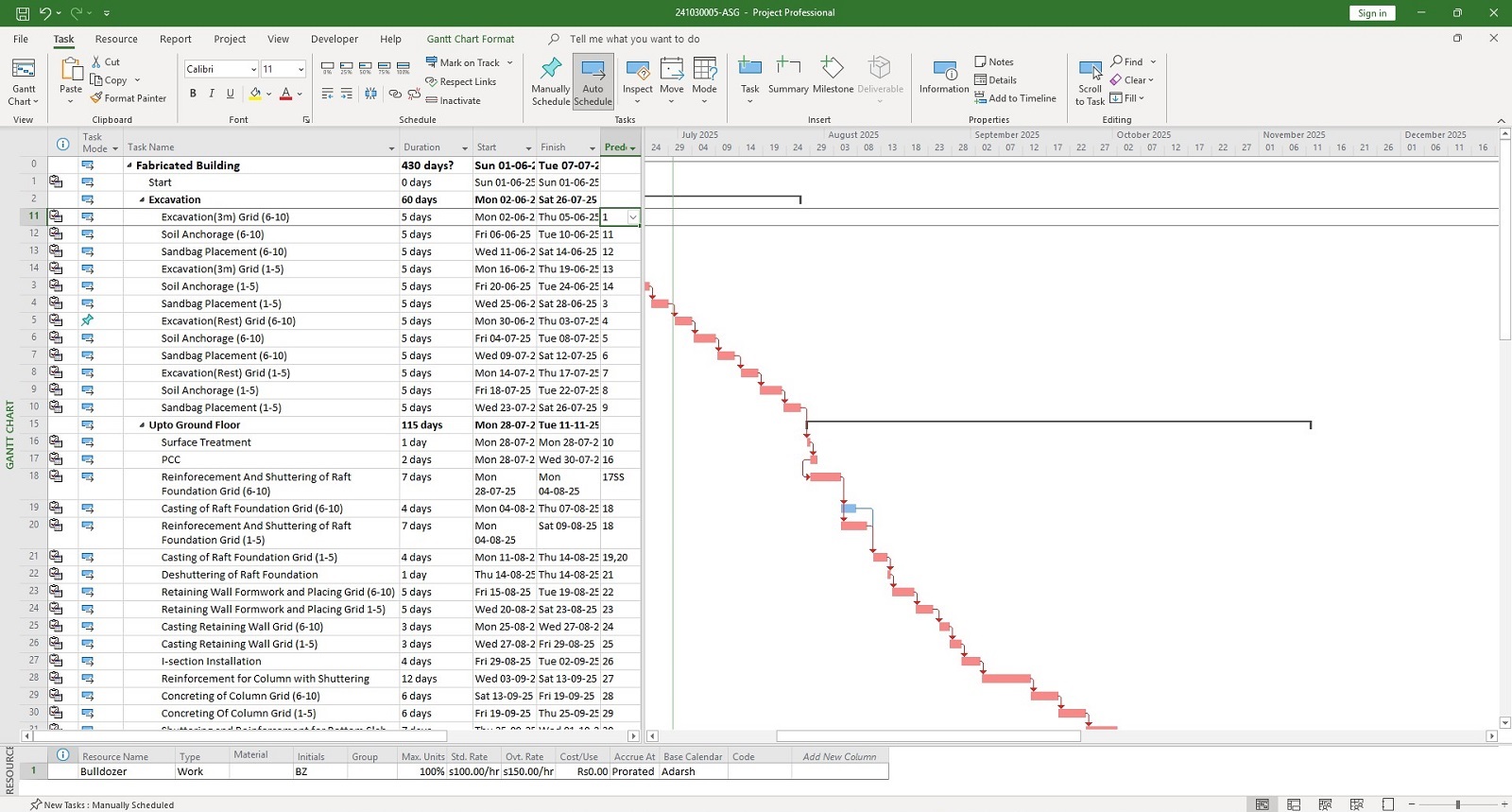Click New Tasks: Manually Scheduled status

pos(102,805)
